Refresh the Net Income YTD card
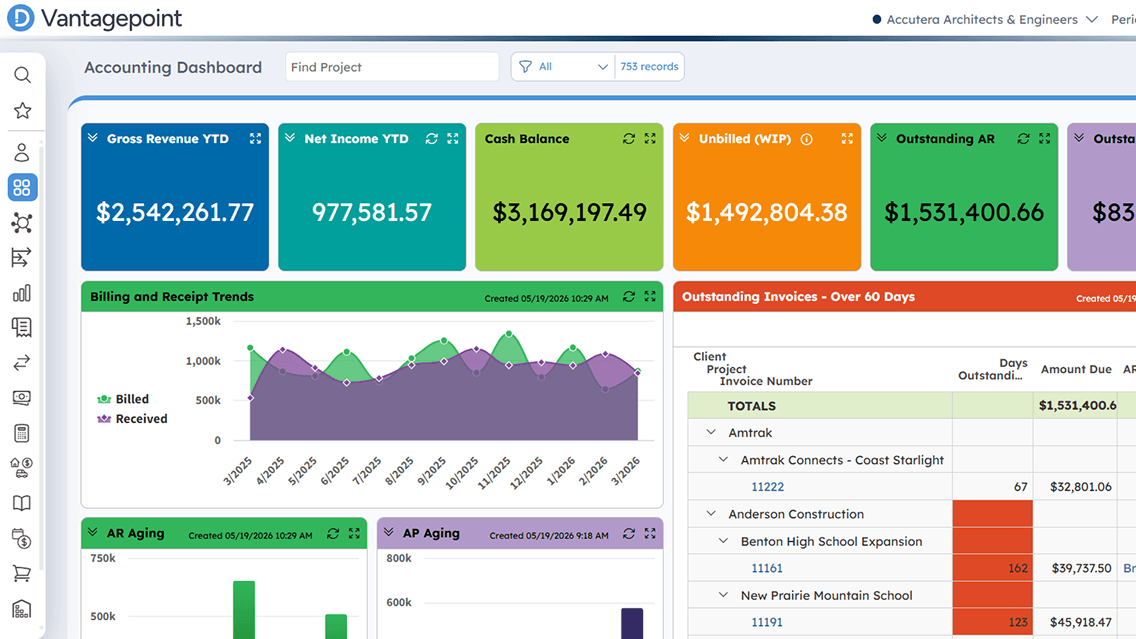This screenshot has width=1136, height=639. (432, 138)
